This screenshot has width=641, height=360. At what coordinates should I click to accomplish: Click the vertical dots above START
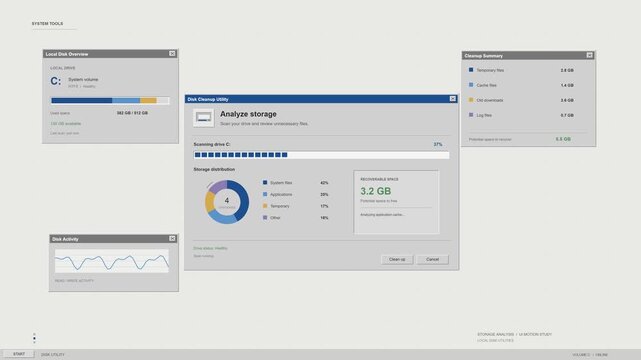click(x=34, y=338)
